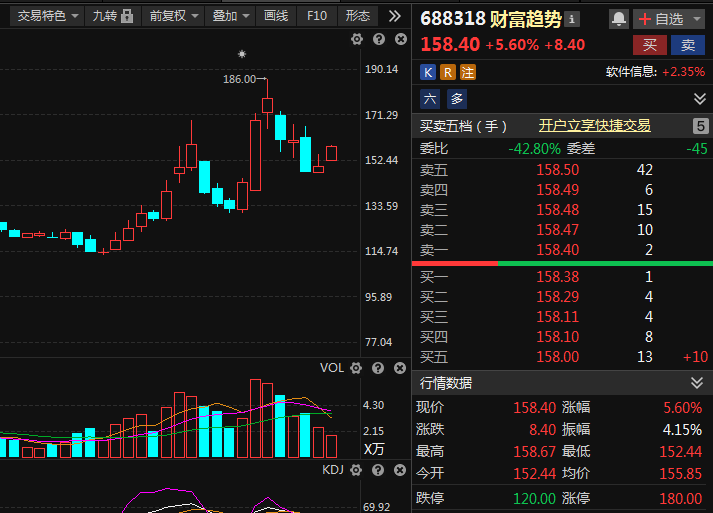Image resolution: width=713 pixels, height=513 pixels.
Task: Open help for the K-line chart
Action: click(379, 40)
